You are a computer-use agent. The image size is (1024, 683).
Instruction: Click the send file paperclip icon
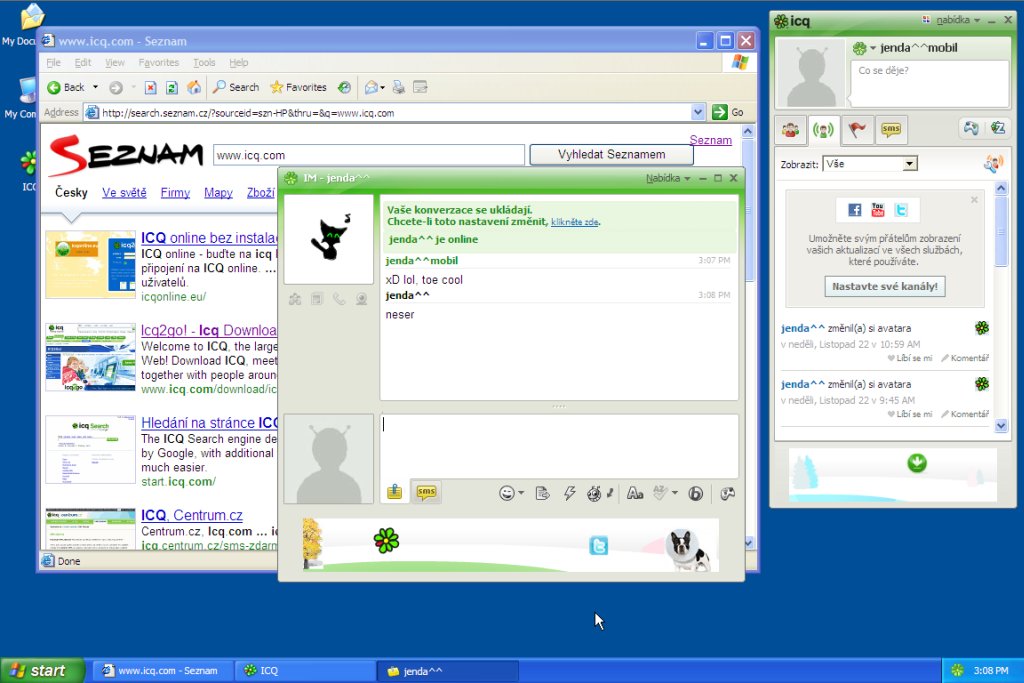(394, 492)
